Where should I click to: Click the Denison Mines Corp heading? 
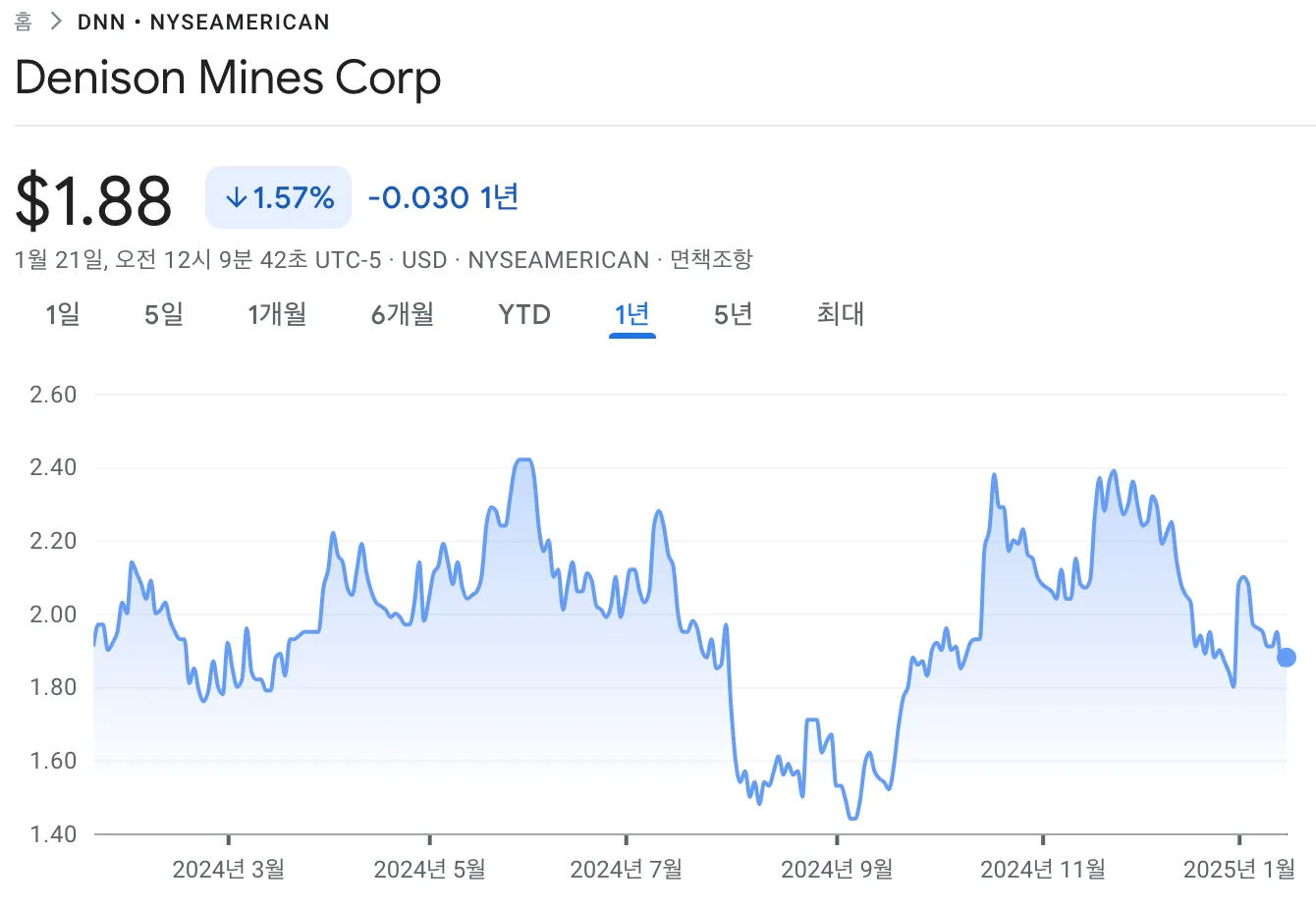tap(228, 78)
